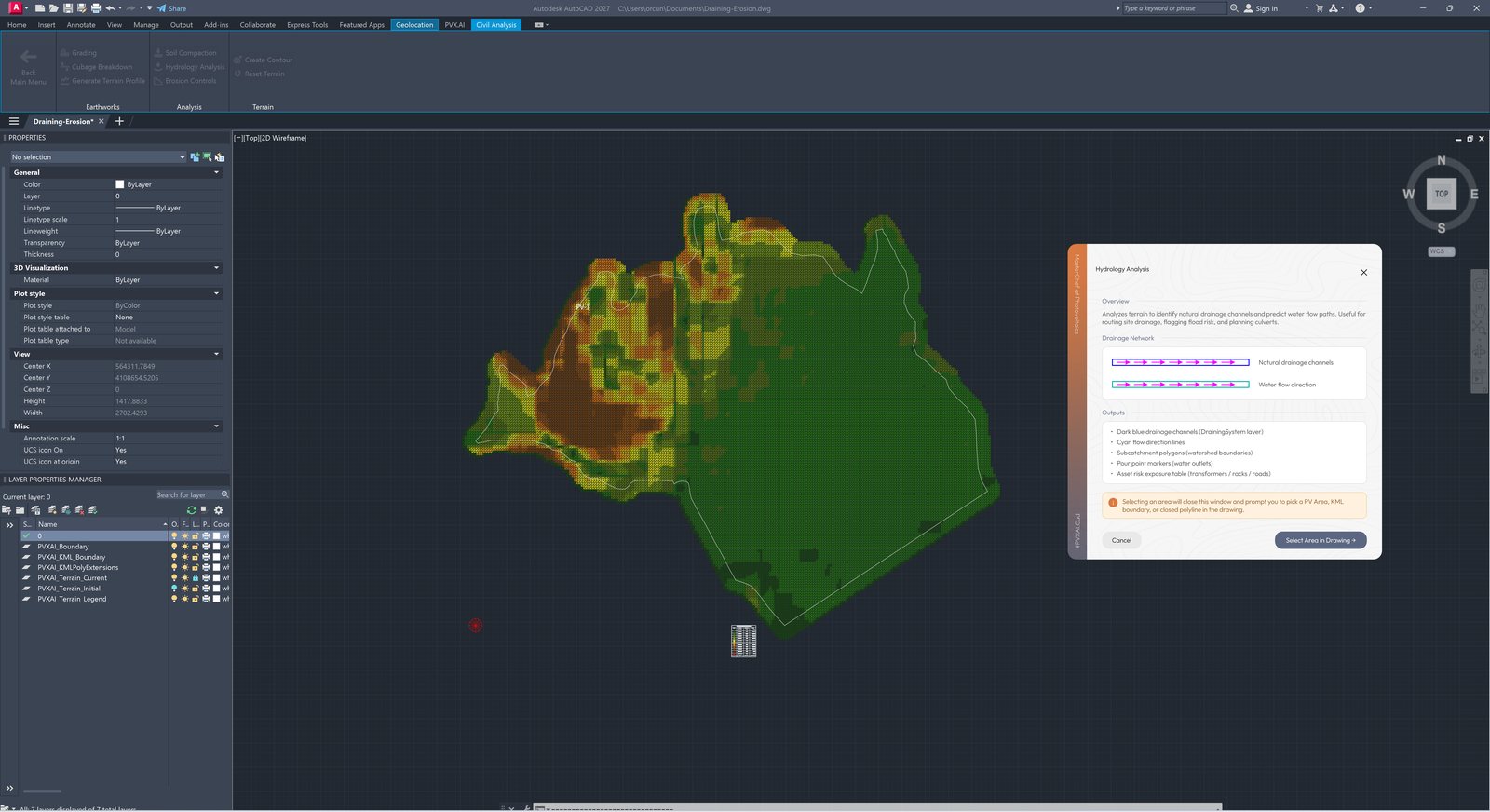Open the Layer States Manager icon
The image size is (1490, 812).
35,510
